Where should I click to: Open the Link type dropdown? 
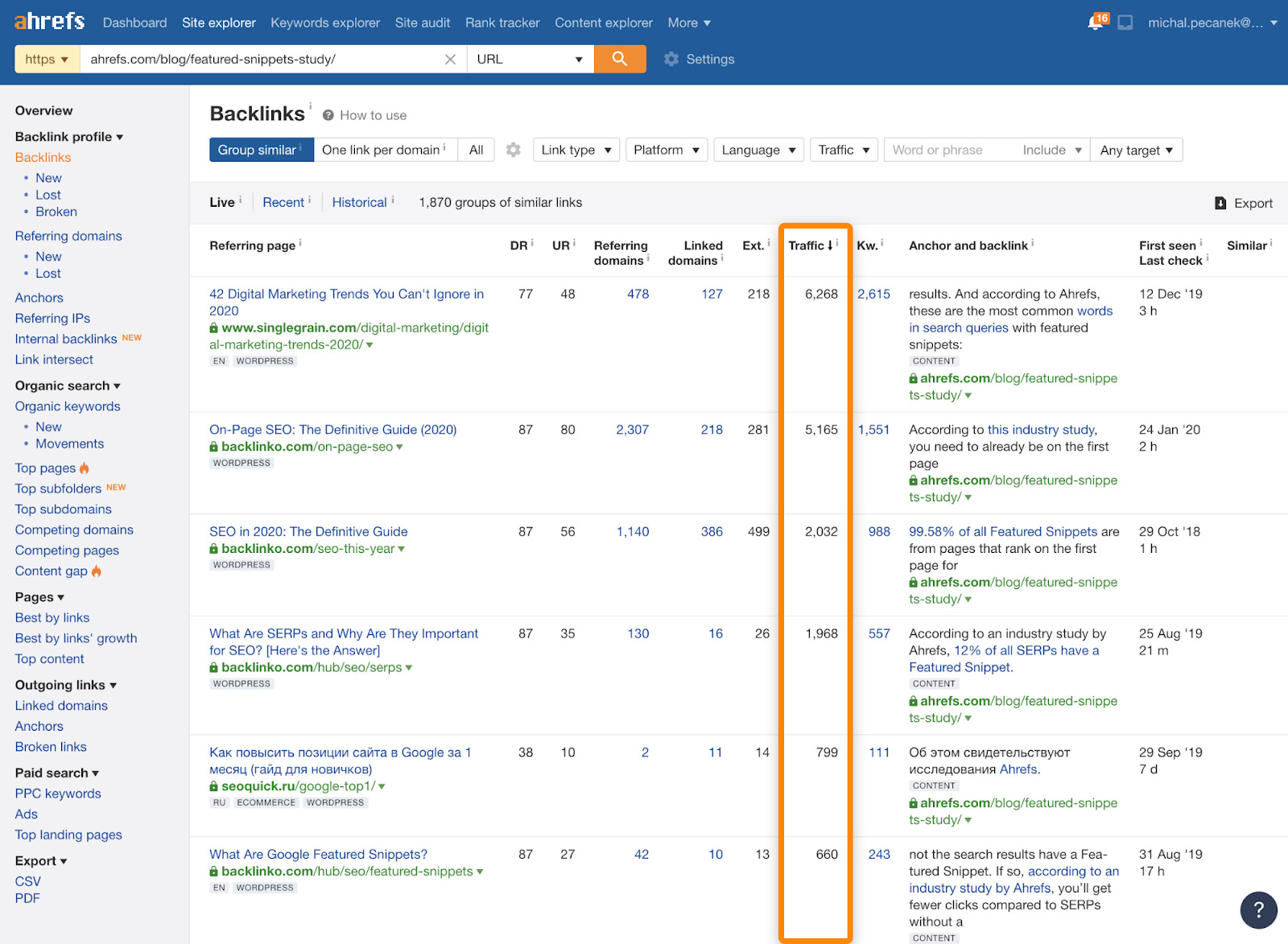point(575,149)
